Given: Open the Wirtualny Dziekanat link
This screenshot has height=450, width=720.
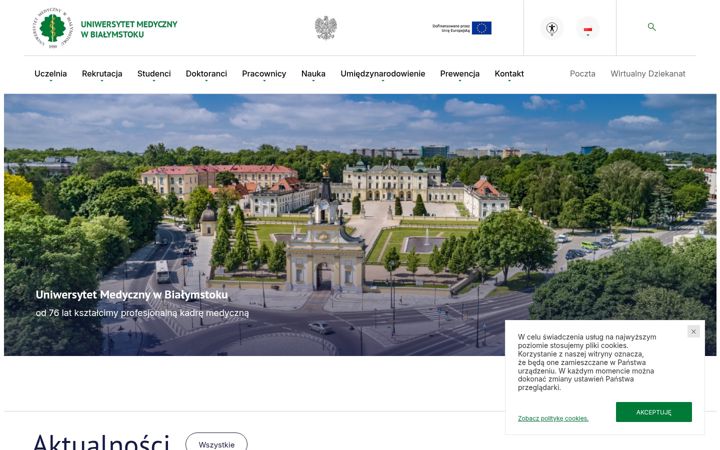Looking at the screenshot, I should point(647,73).
